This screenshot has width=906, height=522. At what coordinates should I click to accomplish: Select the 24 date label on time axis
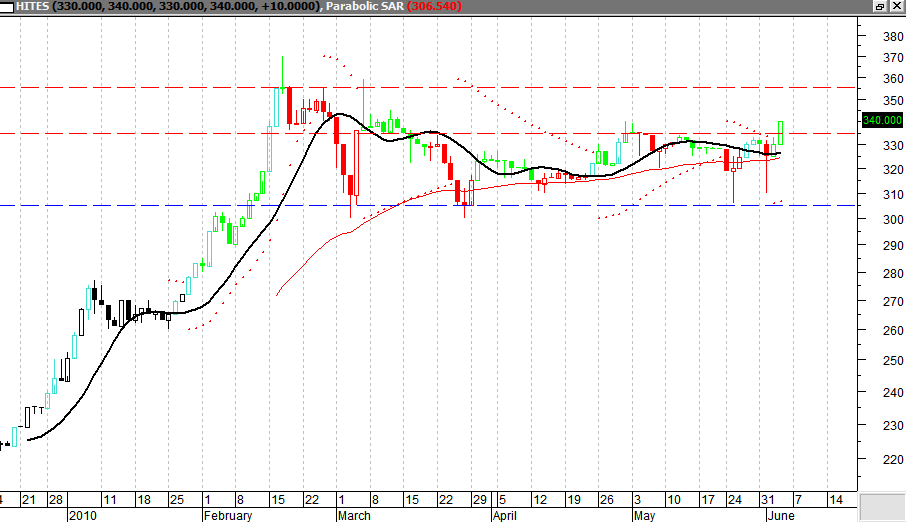pos(735,500)
